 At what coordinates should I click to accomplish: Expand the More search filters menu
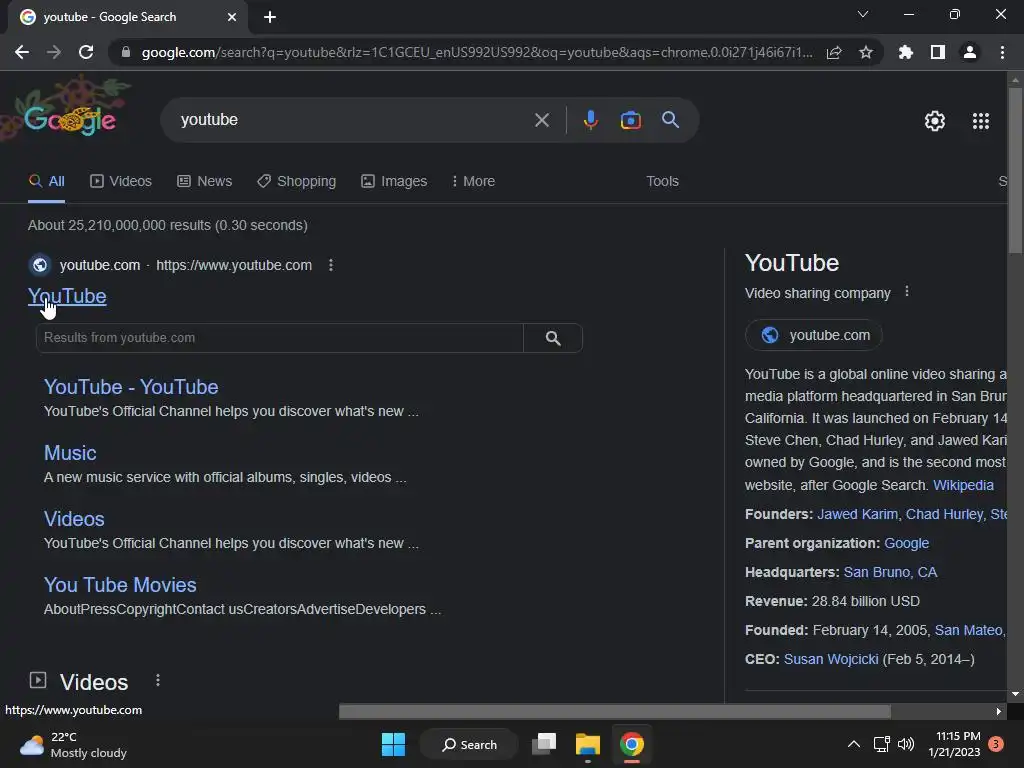point(473,181)
